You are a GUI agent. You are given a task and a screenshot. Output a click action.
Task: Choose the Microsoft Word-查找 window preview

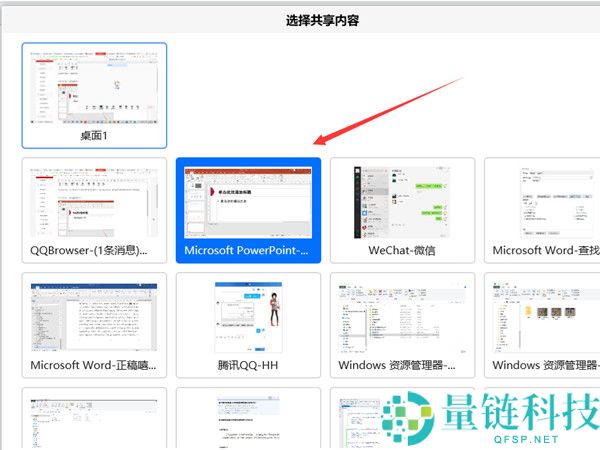(545, 200)
